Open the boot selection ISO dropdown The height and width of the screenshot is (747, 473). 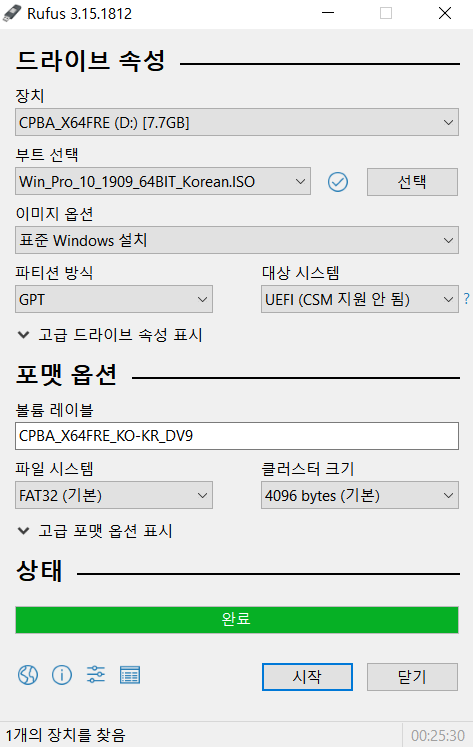pos(163,182)
